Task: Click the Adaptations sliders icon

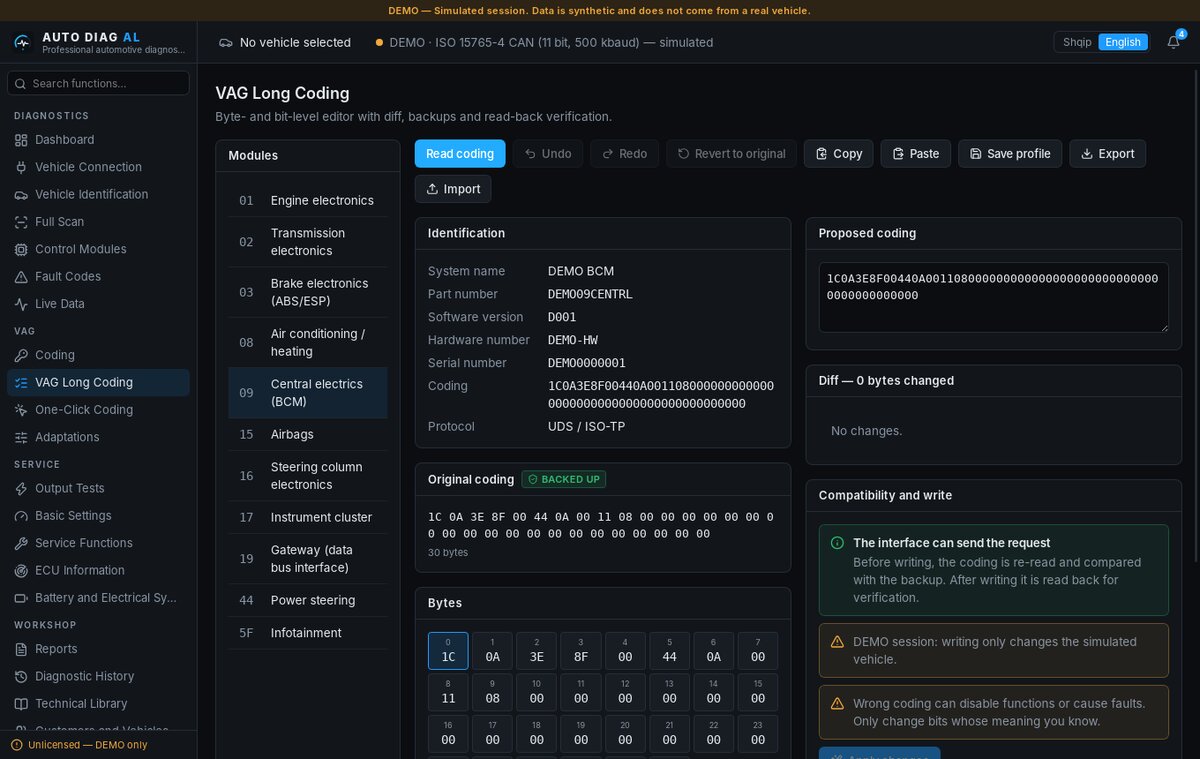Action: [x=21, y=437]
